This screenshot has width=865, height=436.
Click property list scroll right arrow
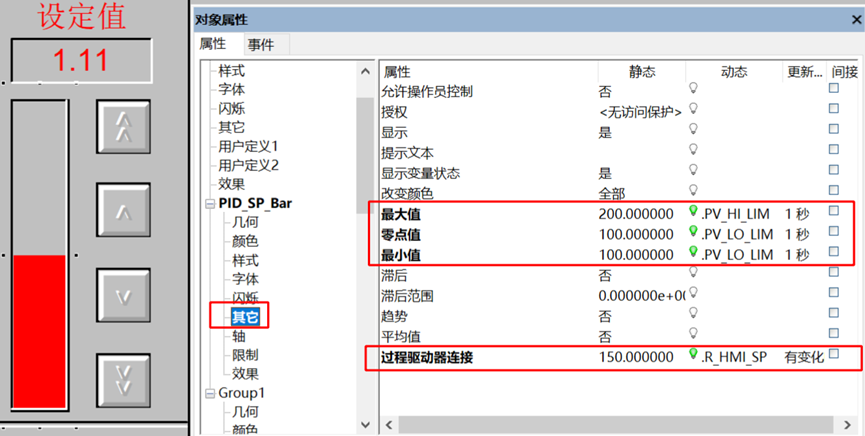pyautogui.click(x=847, y=425)
